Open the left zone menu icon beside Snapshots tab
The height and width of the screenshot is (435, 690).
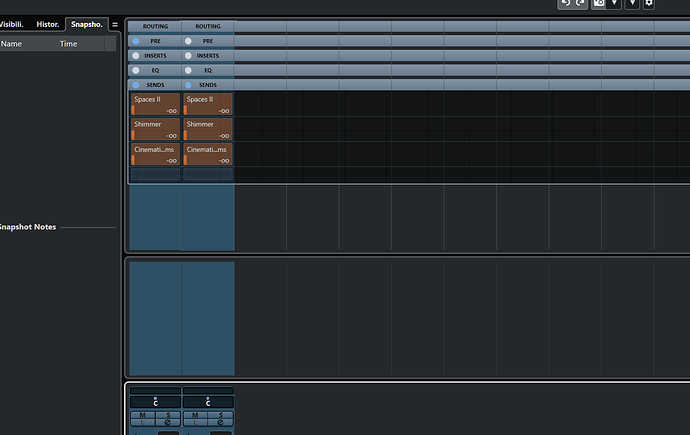point(115,25)
